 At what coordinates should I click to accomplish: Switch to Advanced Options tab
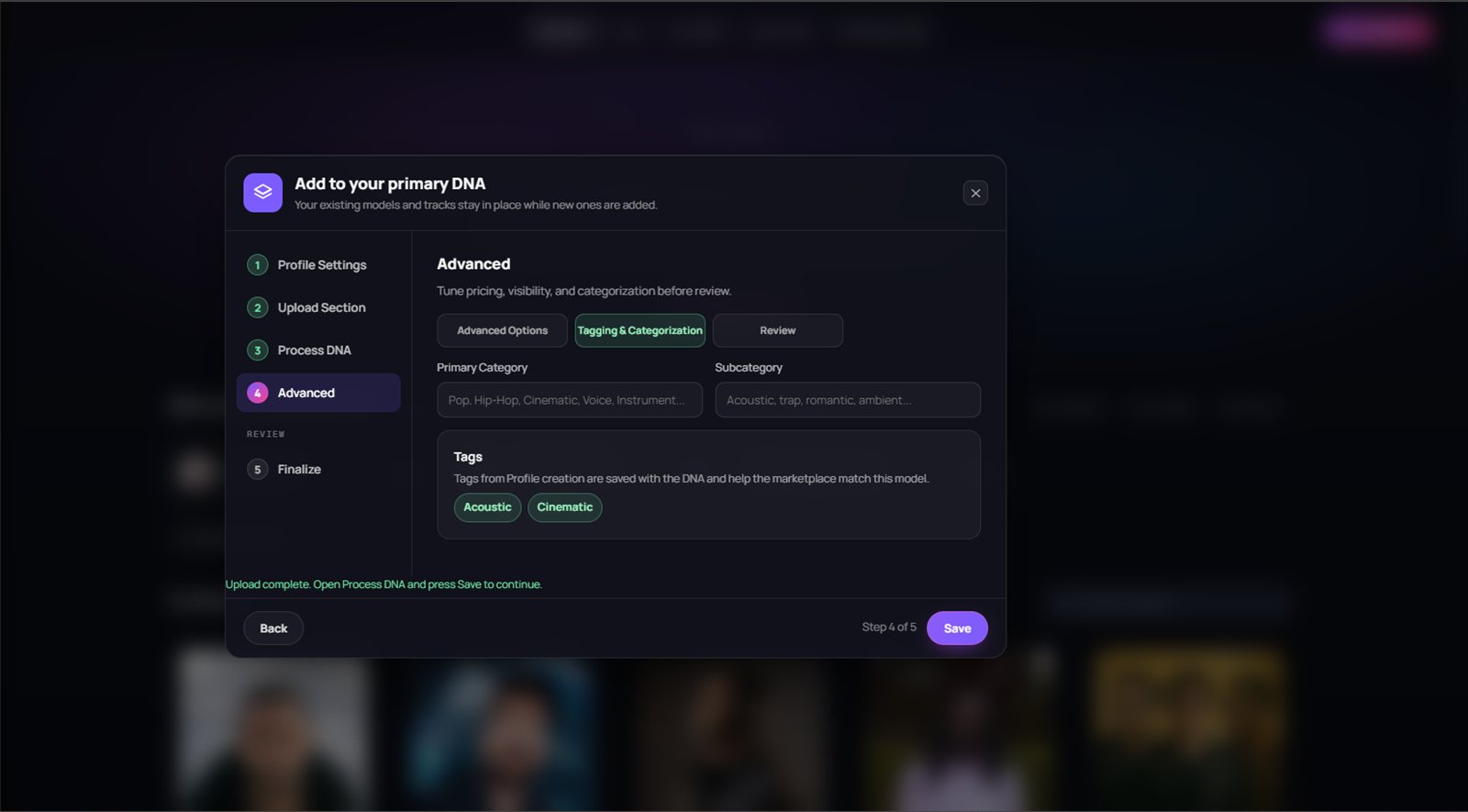(502, 330)
